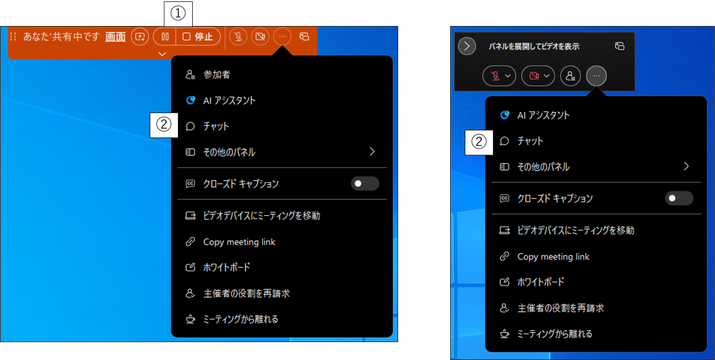The height and width of the screenshot is (360, 715).
Task: Click the パネルを展開してビデオを表示 label
Action: (x=534, y=47)
